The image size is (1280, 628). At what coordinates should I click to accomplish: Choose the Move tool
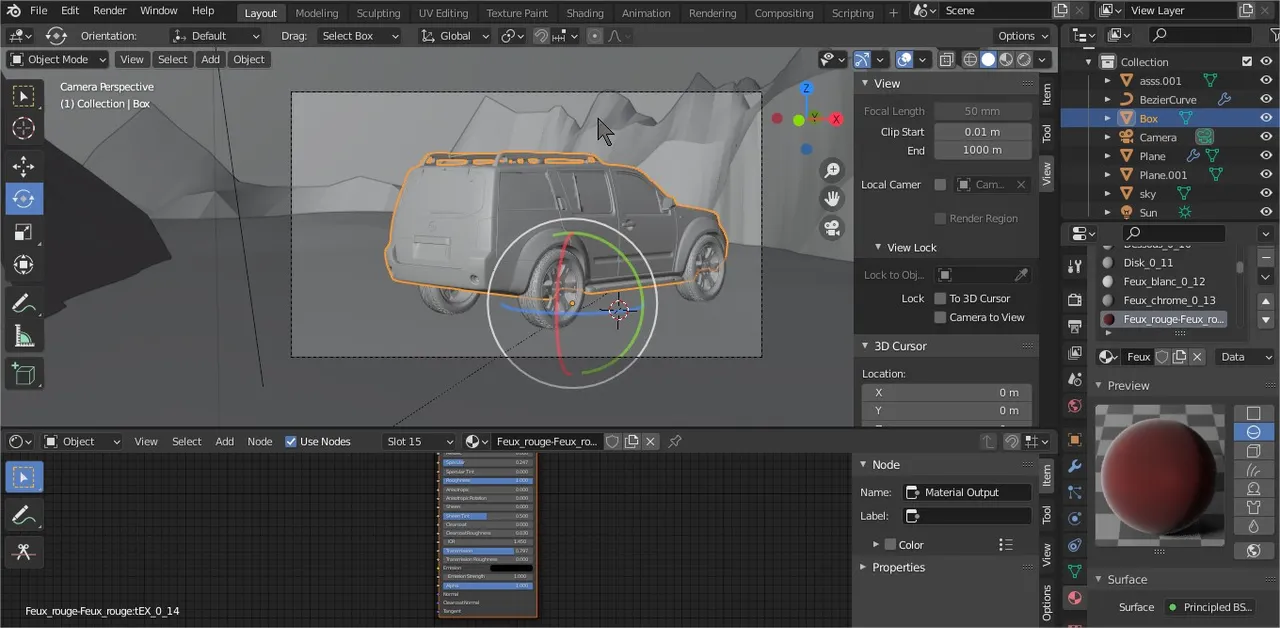point(24,166)
